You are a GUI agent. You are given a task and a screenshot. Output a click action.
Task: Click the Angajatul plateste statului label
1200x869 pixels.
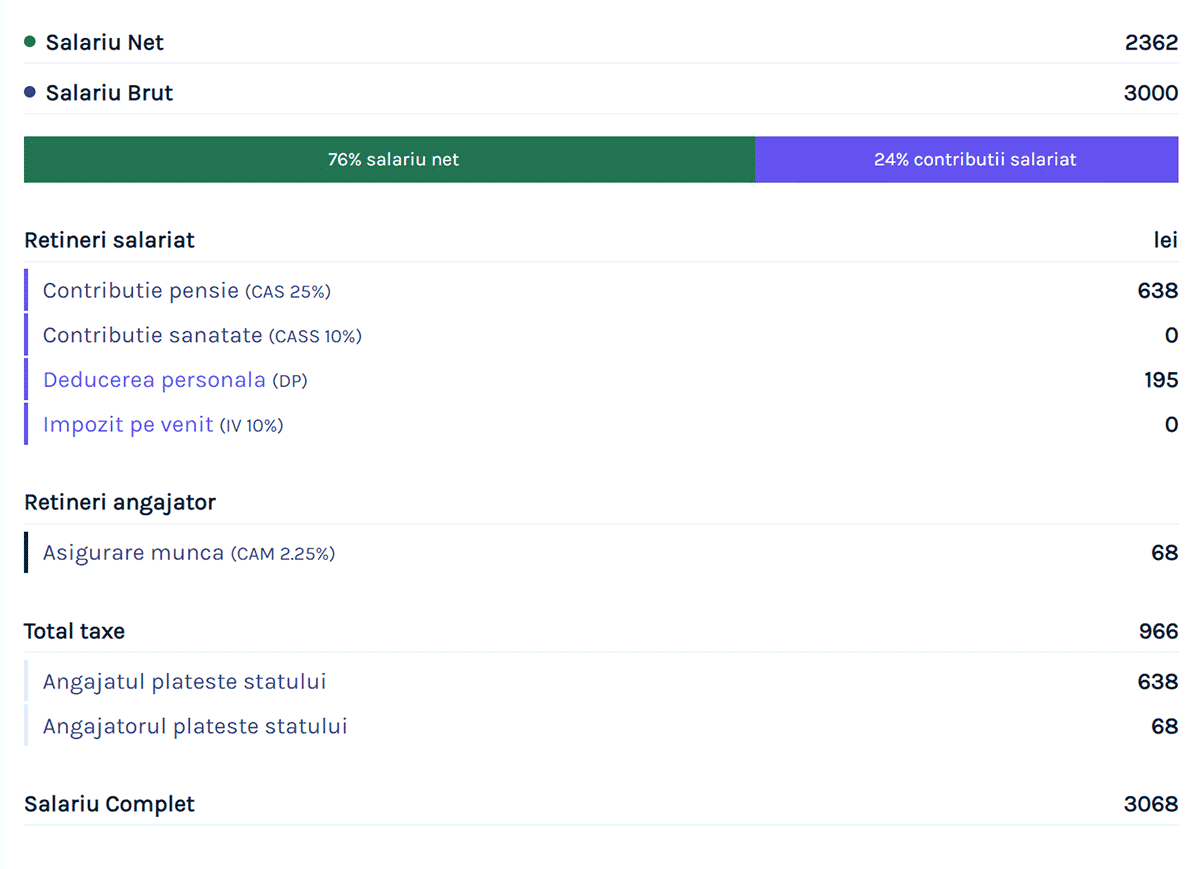[184, 682]
